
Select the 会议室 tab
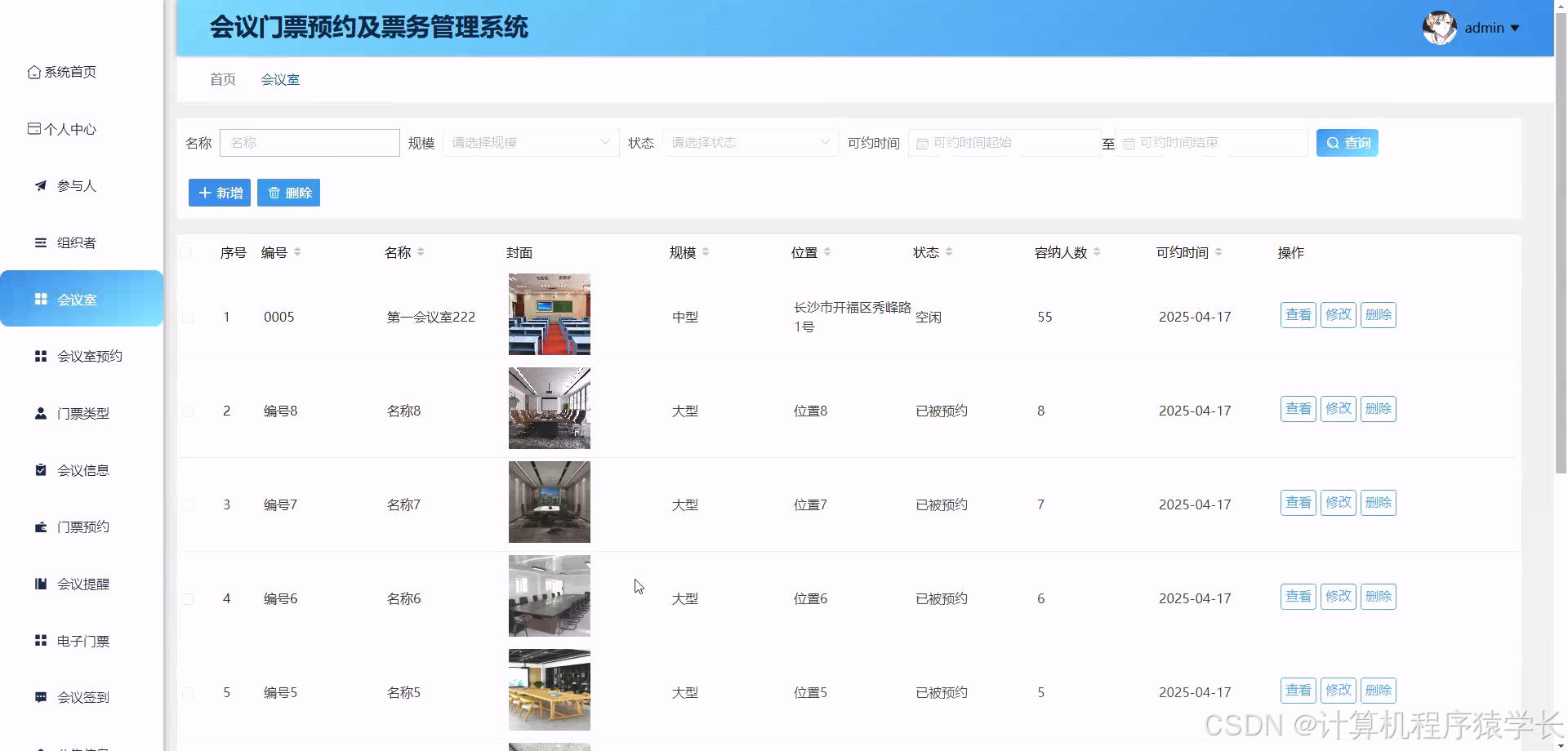click(280, 79)
